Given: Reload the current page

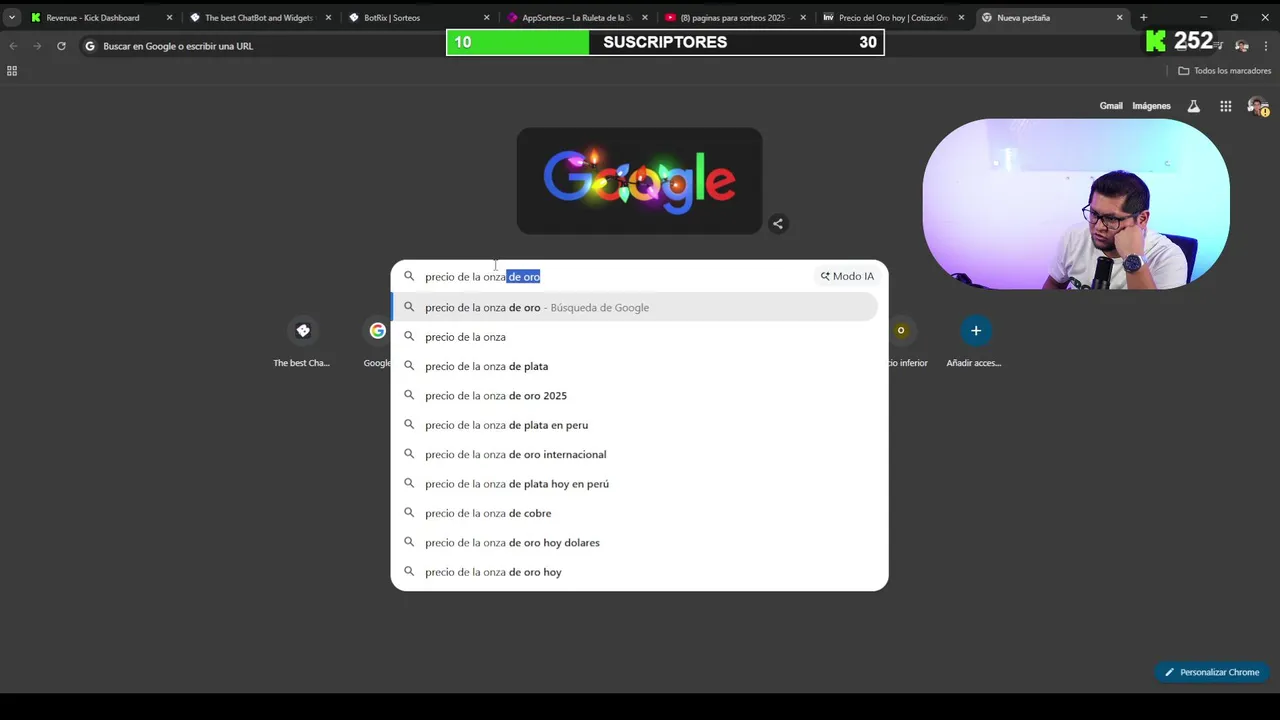Looking at the screenshot, I should point(61,46).
